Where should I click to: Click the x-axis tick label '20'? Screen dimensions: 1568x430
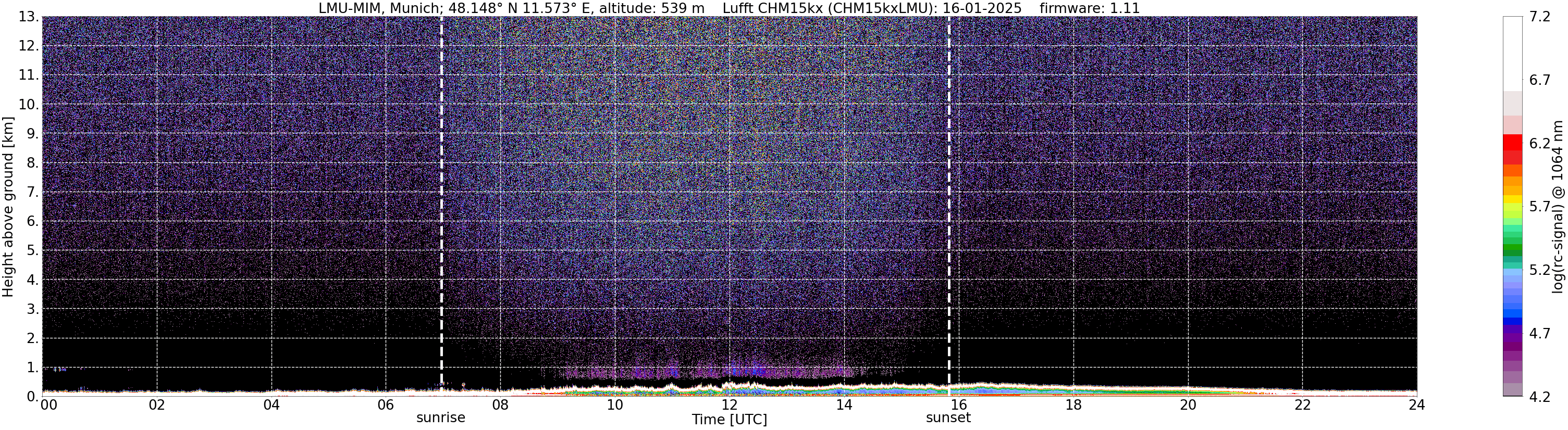click(1188, 406)
